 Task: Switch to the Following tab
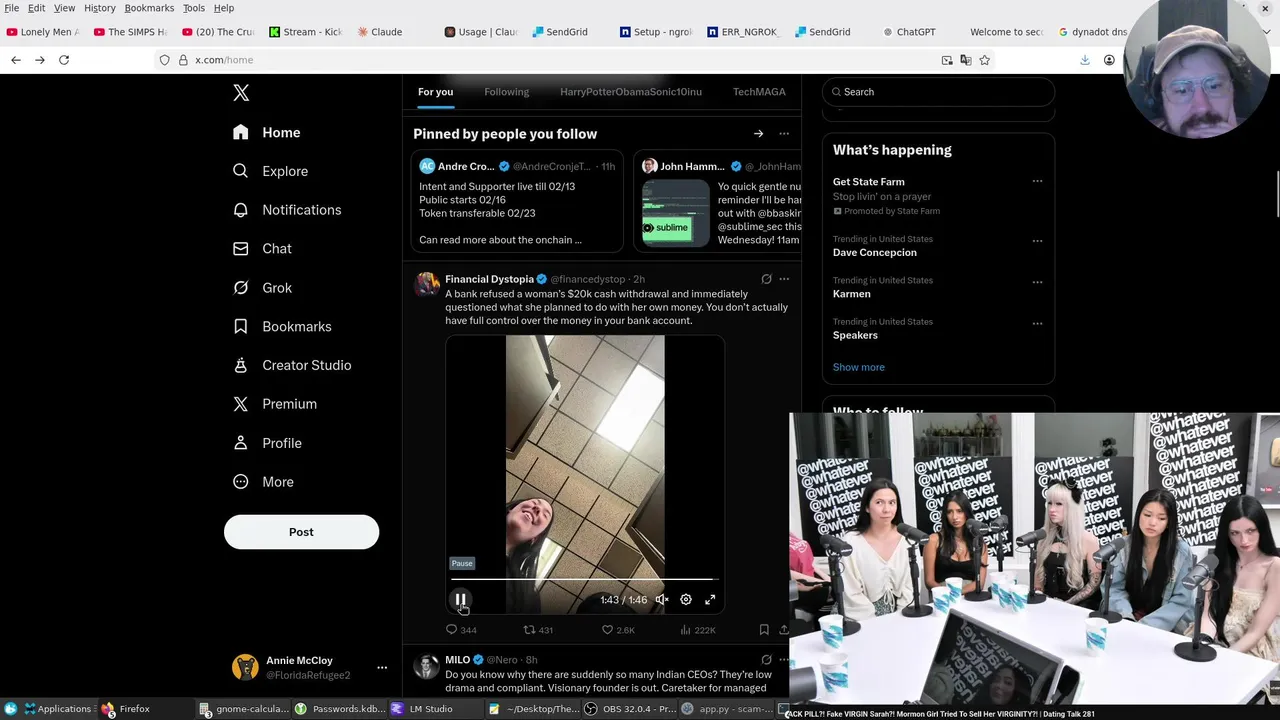507,92
